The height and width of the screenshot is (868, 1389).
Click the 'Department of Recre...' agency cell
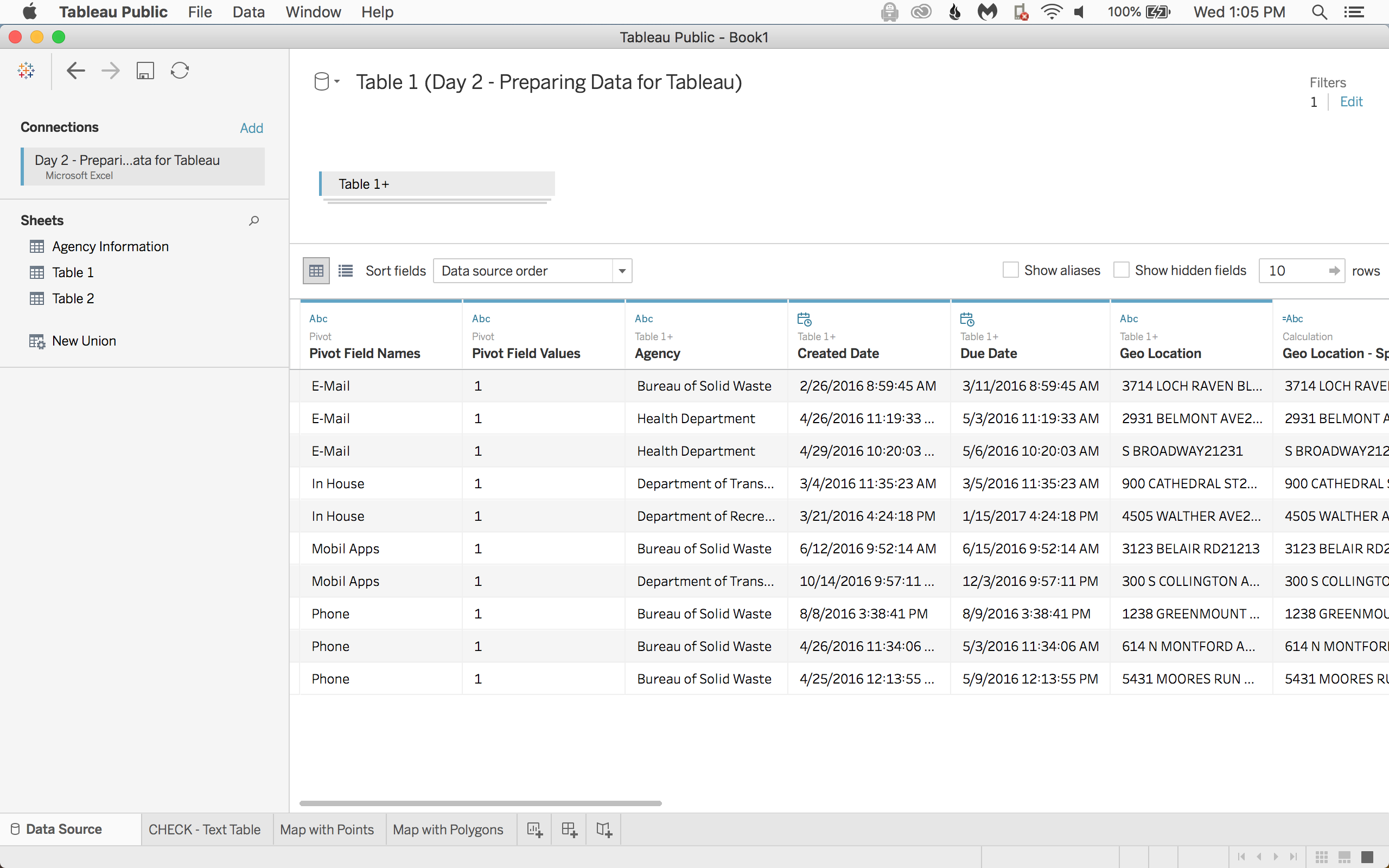click(706, 516)
